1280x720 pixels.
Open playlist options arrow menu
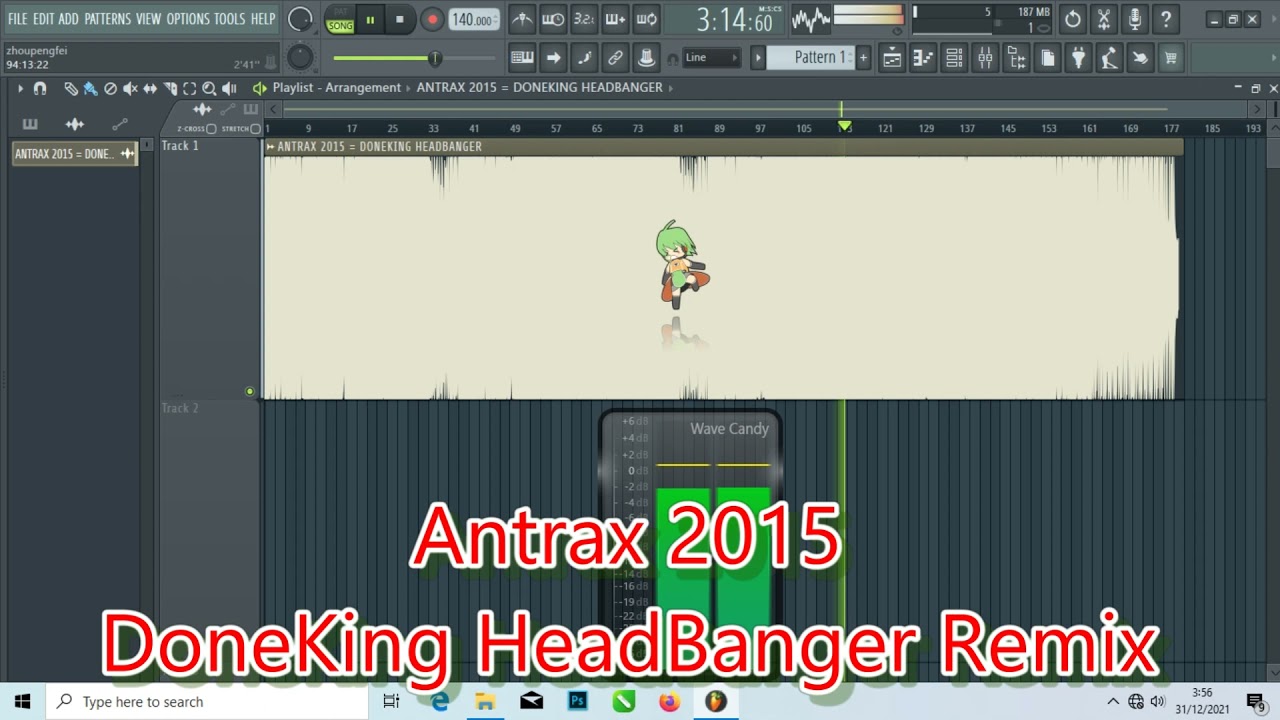tap(20, 88)
